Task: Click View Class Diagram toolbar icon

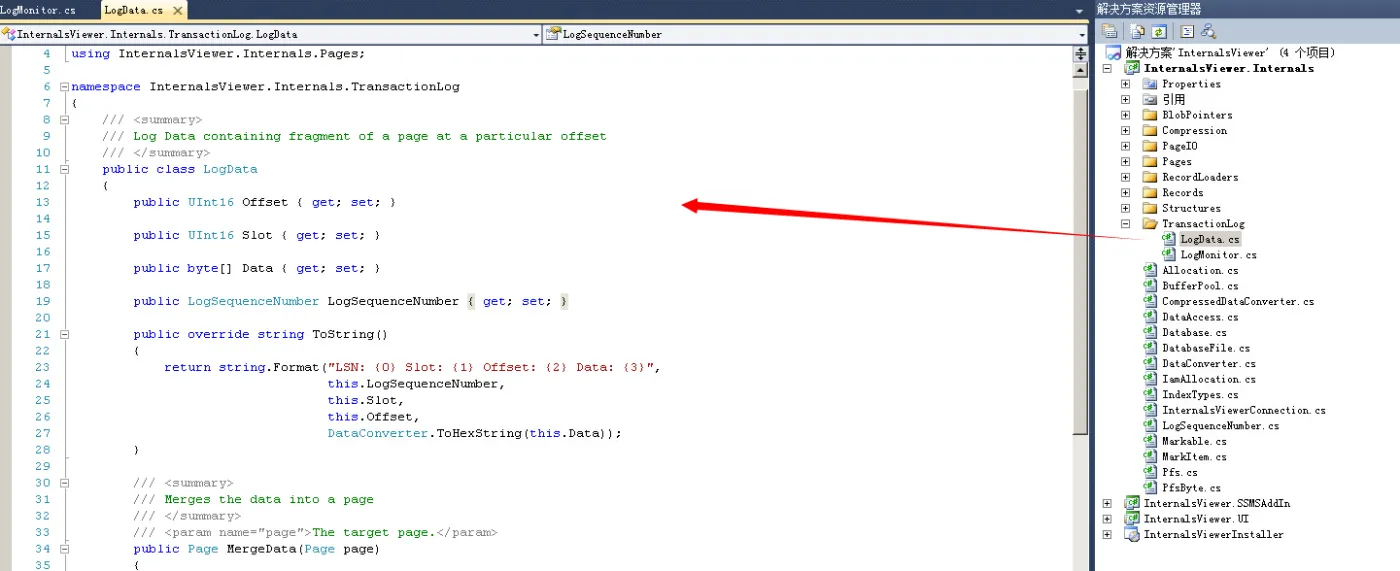Action: (x=1208, y=31)
